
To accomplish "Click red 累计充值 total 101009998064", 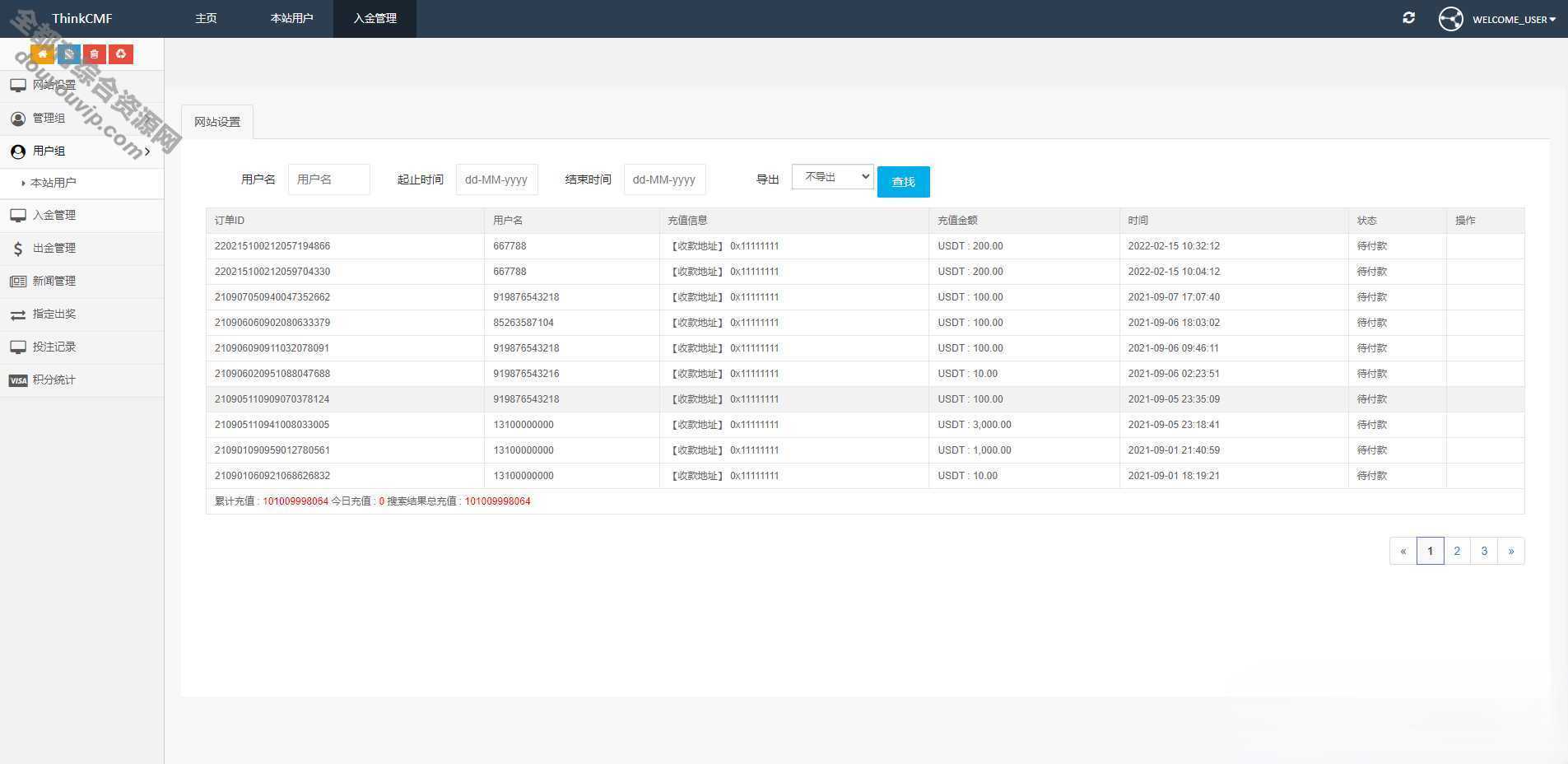I will (295, 501).
